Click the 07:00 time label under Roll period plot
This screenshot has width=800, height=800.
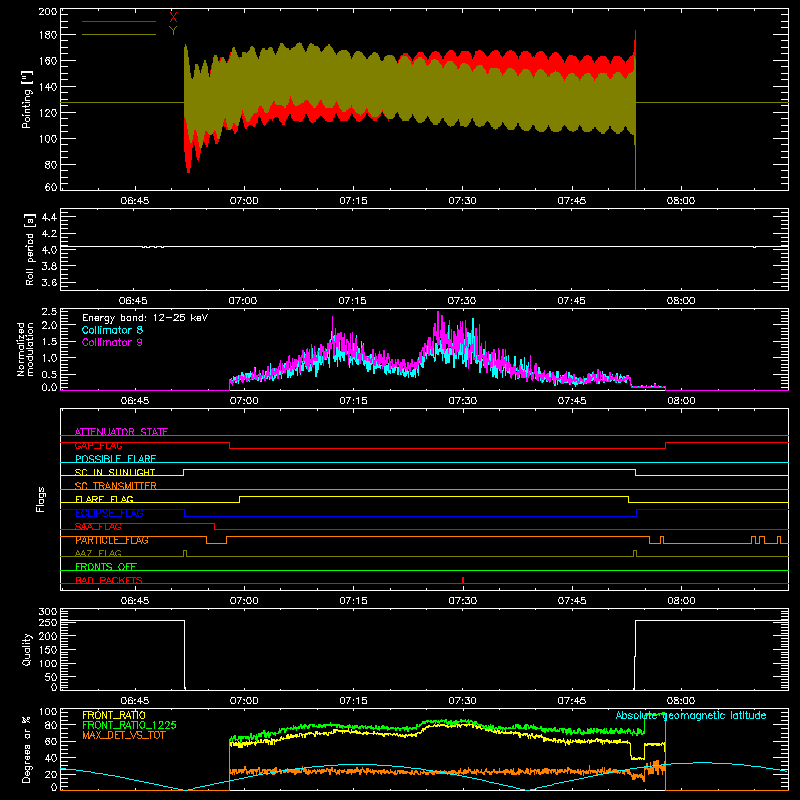tap(243, 301)
